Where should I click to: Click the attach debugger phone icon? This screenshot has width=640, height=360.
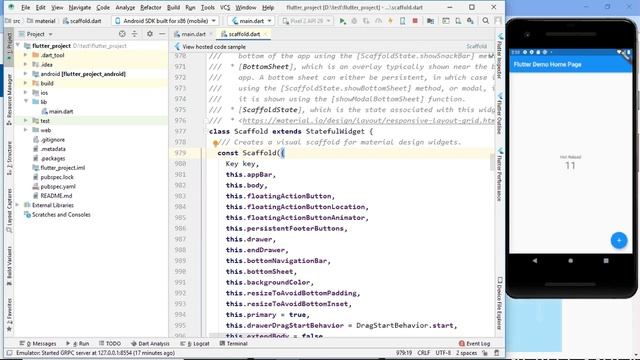403,21
